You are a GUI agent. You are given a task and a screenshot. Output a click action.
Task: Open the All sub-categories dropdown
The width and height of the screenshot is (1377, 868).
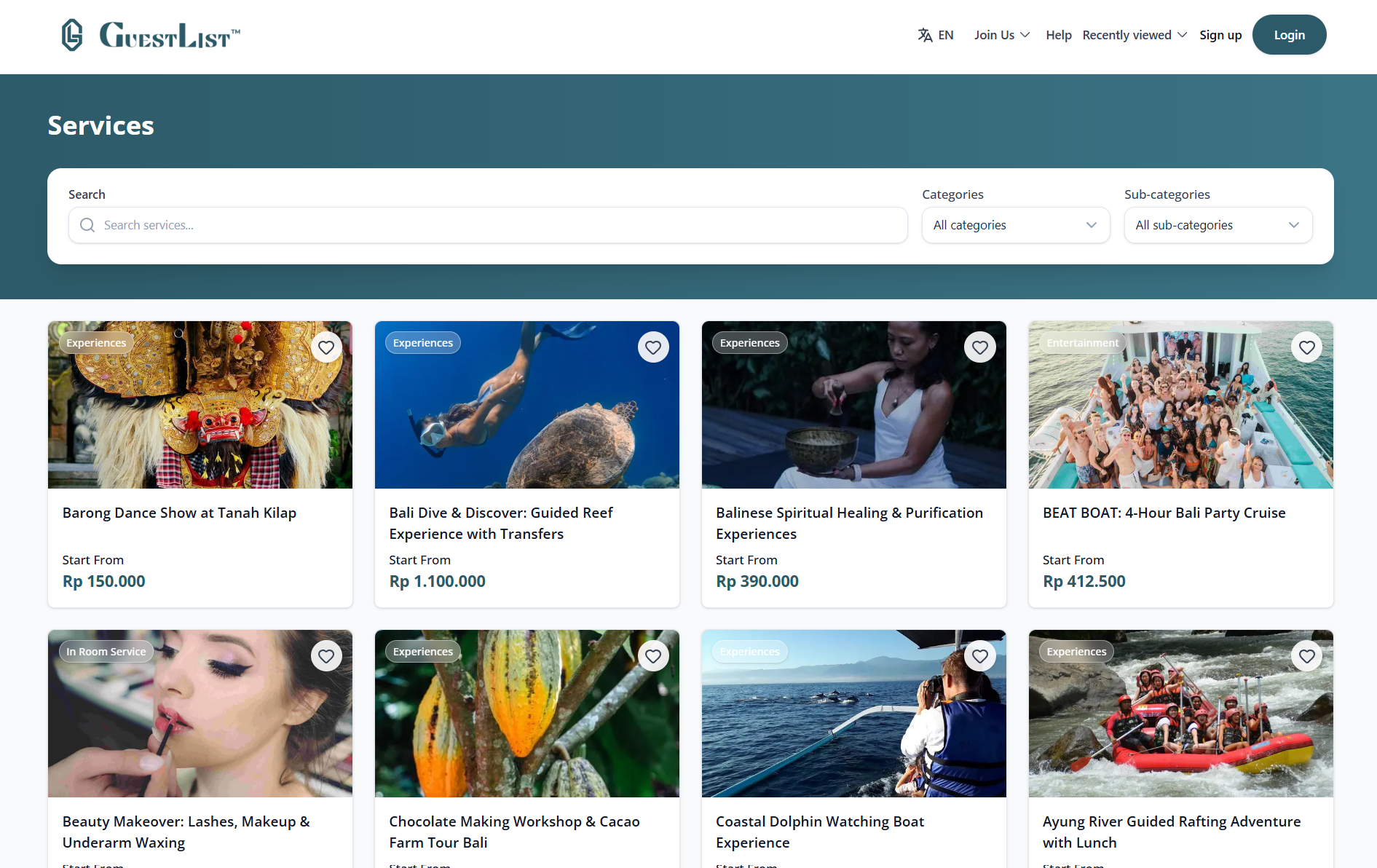(1218, 225)
